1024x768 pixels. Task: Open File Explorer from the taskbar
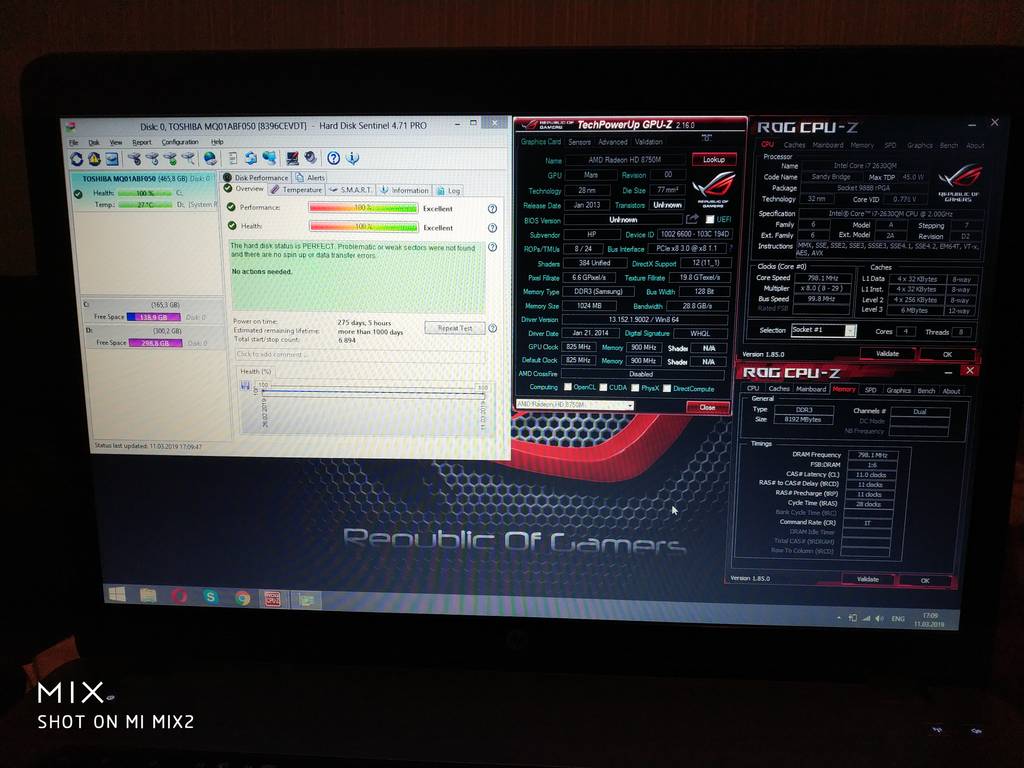click(148, 595)
